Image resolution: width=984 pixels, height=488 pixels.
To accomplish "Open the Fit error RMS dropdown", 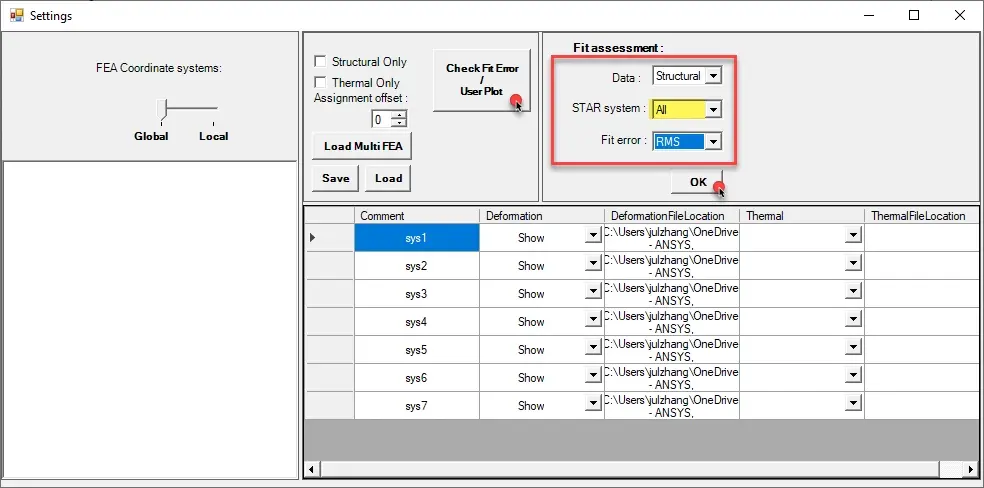I will [712, 142].
